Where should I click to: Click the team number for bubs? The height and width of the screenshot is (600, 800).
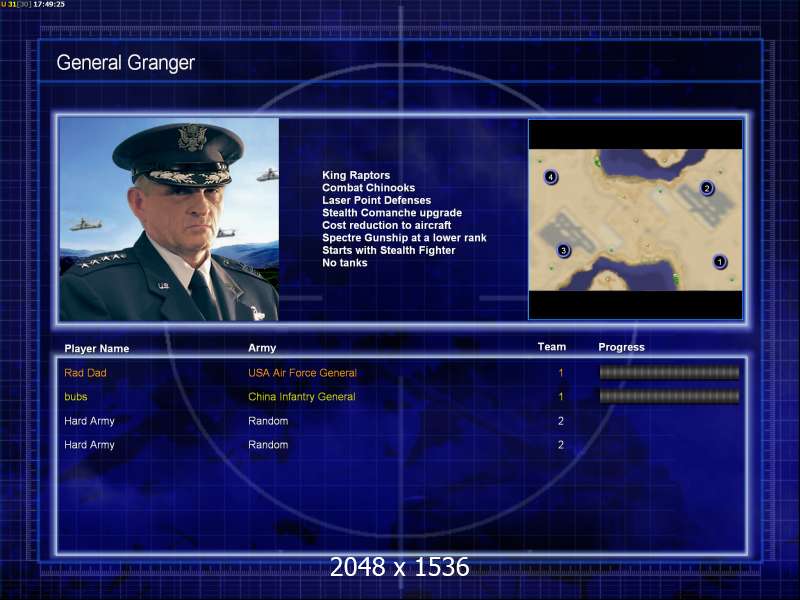point(561,396)
